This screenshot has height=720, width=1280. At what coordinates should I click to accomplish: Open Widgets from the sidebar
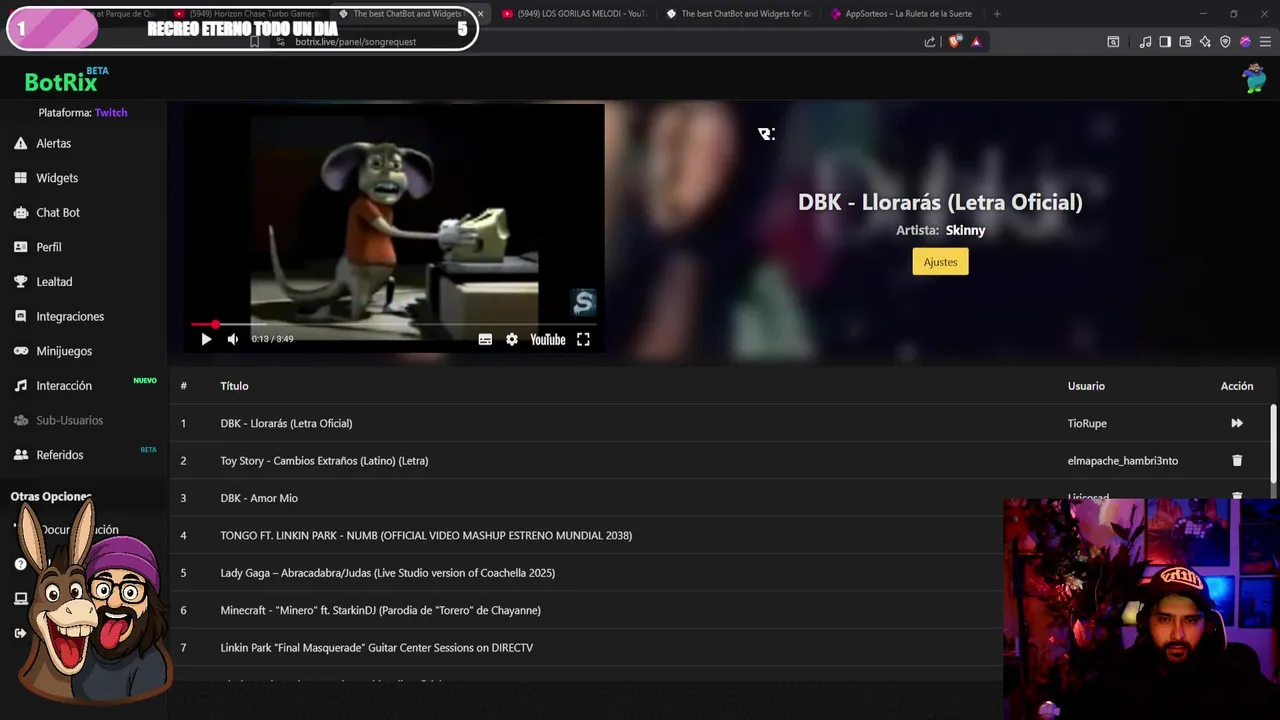(56, 178)
